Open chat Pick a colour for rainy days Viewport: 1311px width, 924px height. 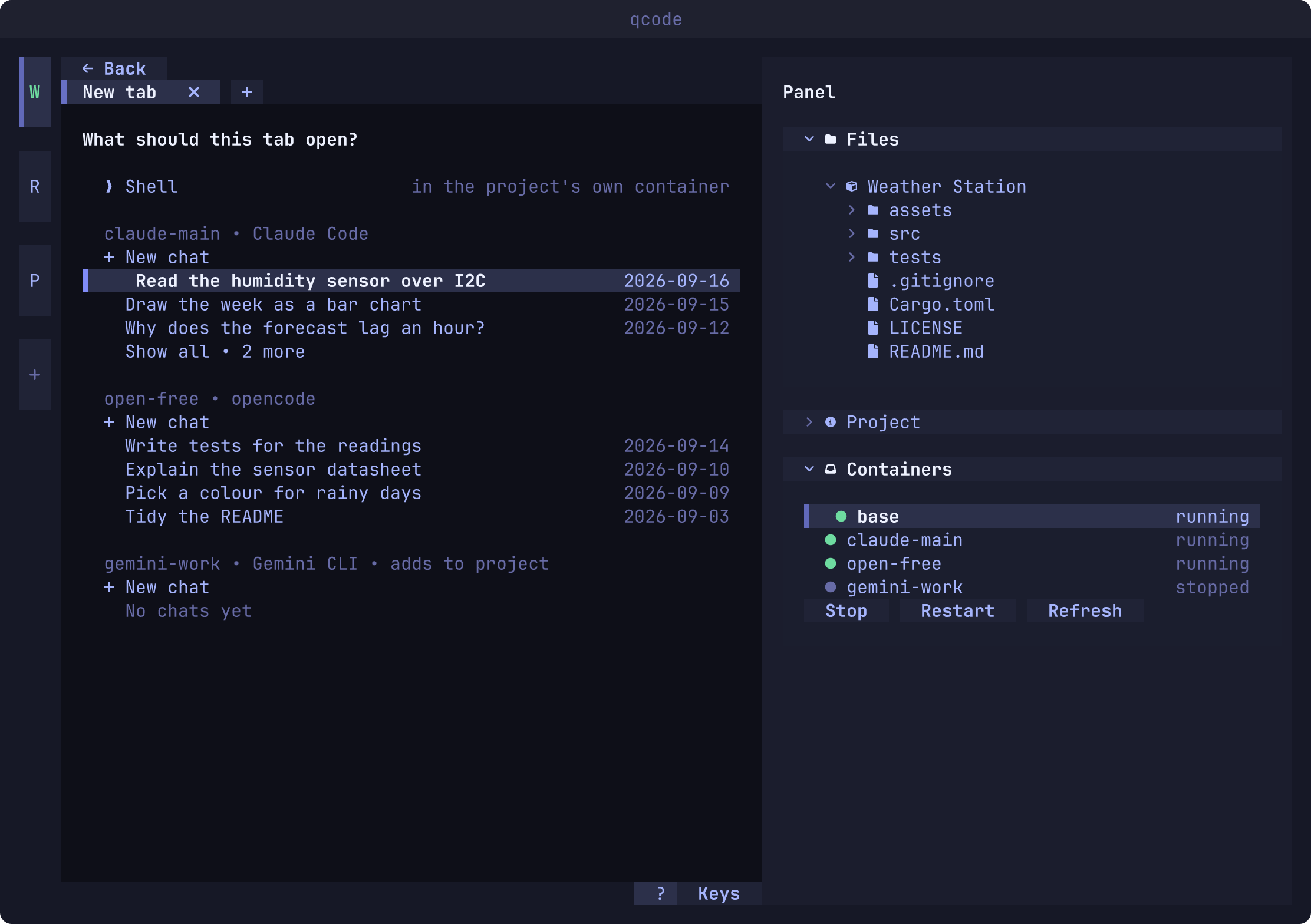pos(411,493)
